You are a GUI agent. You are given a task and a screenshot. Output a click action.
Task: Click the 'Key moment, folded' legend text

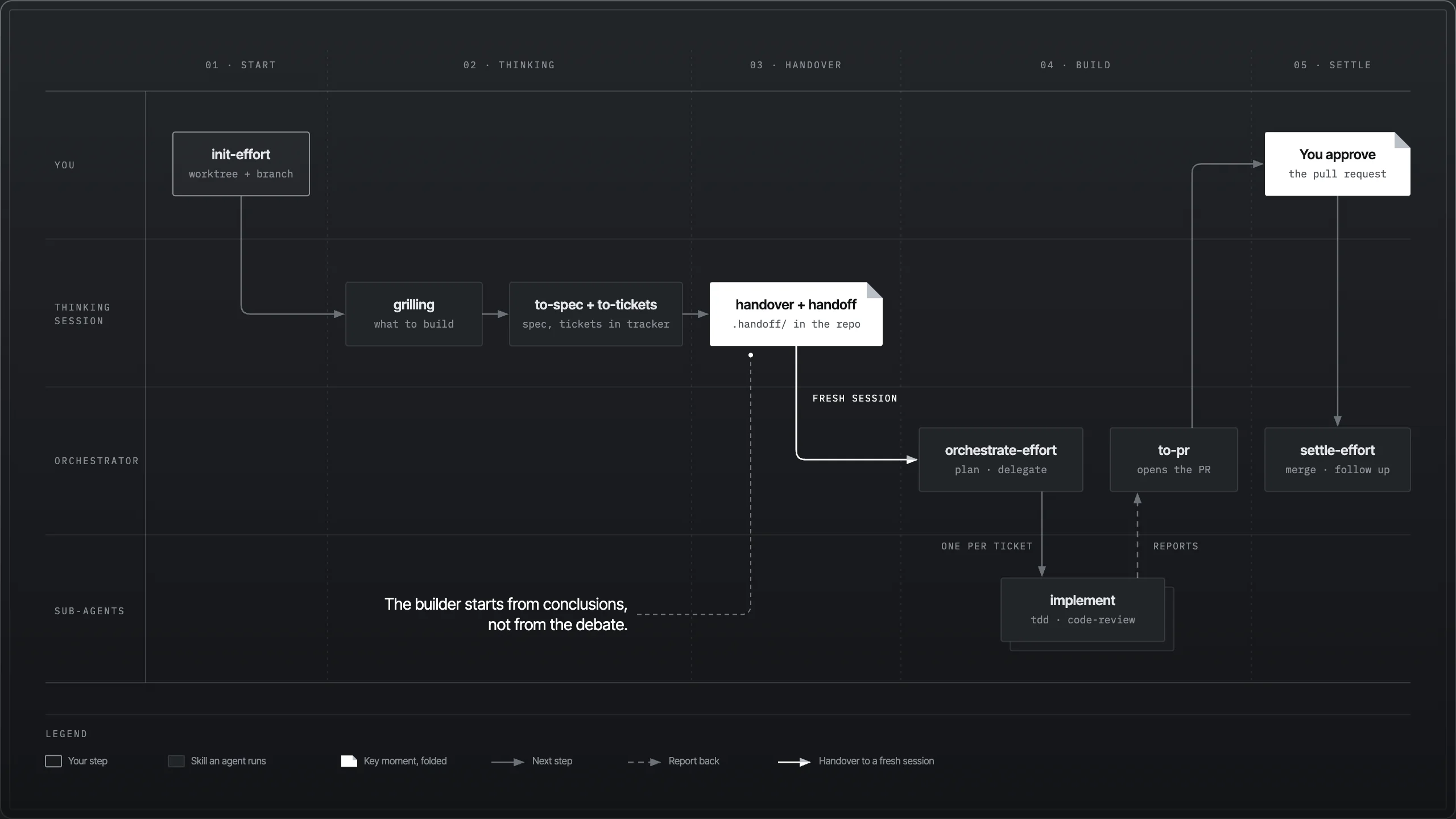click(405, 761)
